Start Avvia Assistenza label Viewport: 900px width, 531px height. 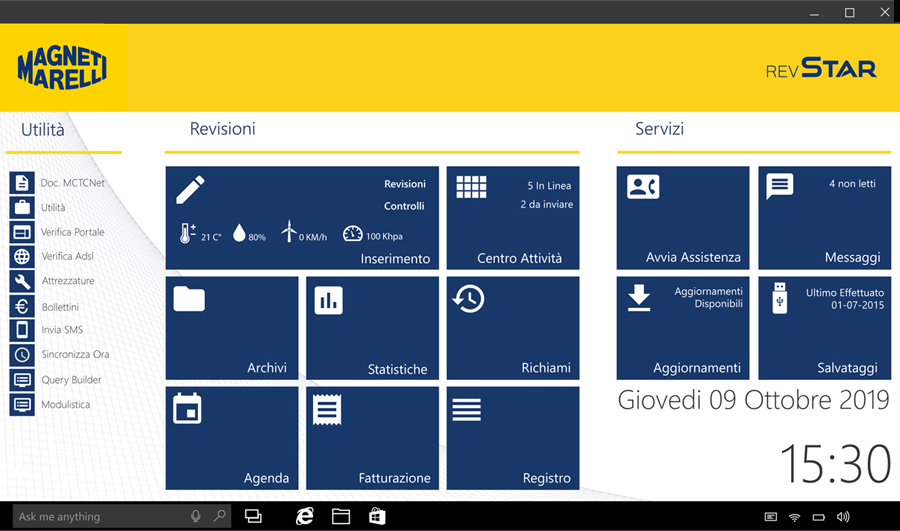tap(693, 257)
